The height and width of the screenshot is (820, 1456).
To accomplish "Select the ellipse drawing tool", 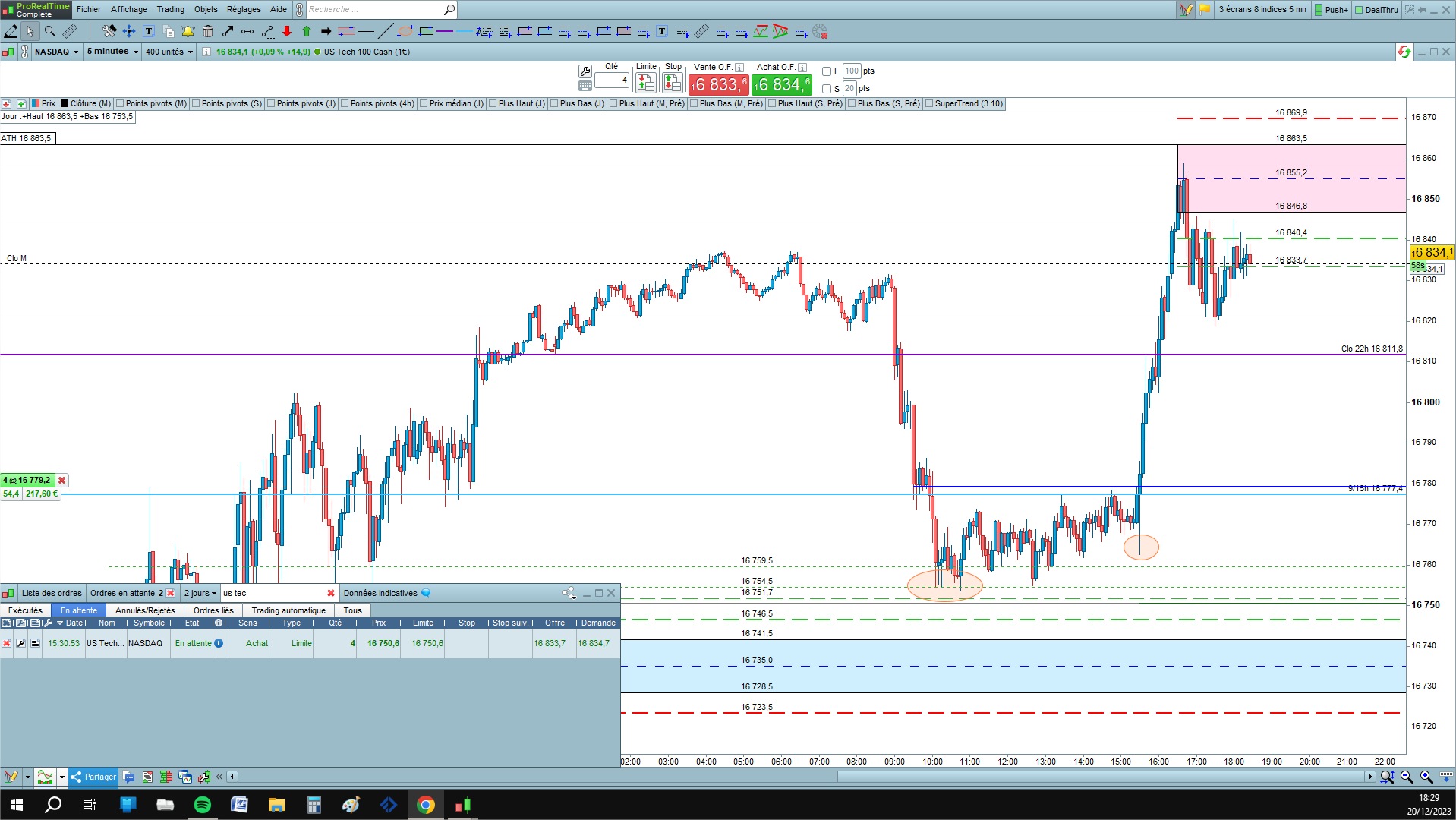I will click(405, 31).
